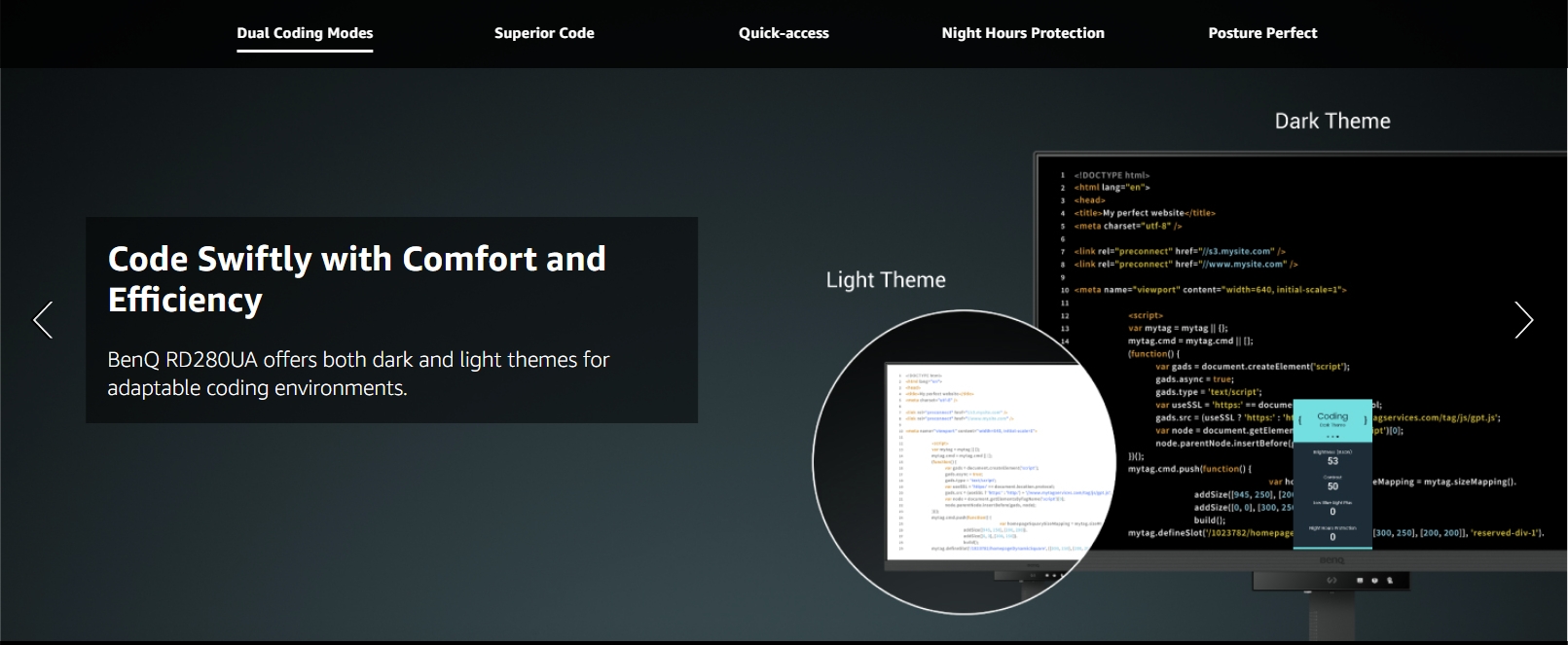Show the Night Hours Protection tab
The image size is (1568, 645).
point(1023,33)
